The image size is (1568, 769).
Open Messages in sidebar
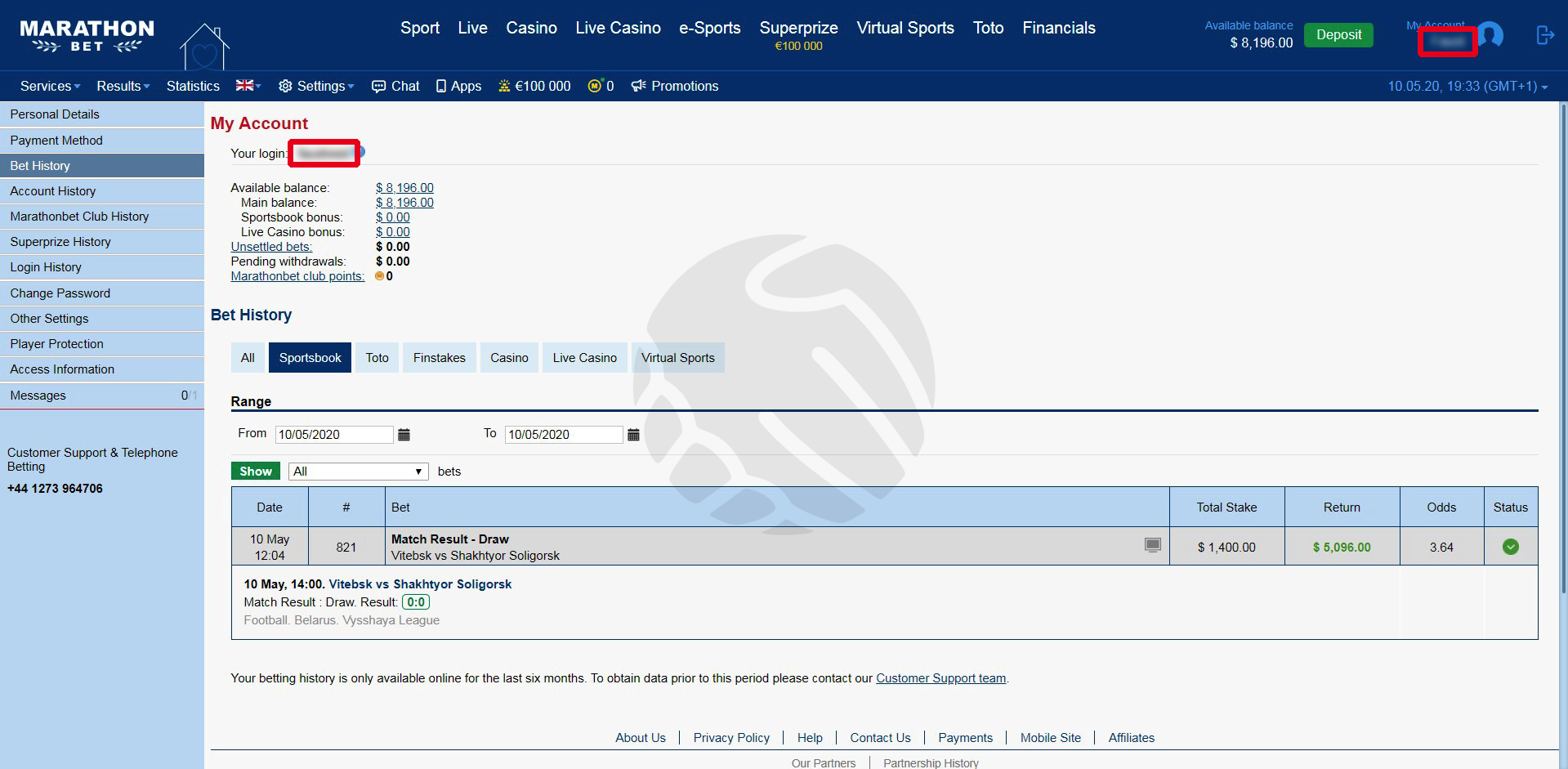pos(102,396)
